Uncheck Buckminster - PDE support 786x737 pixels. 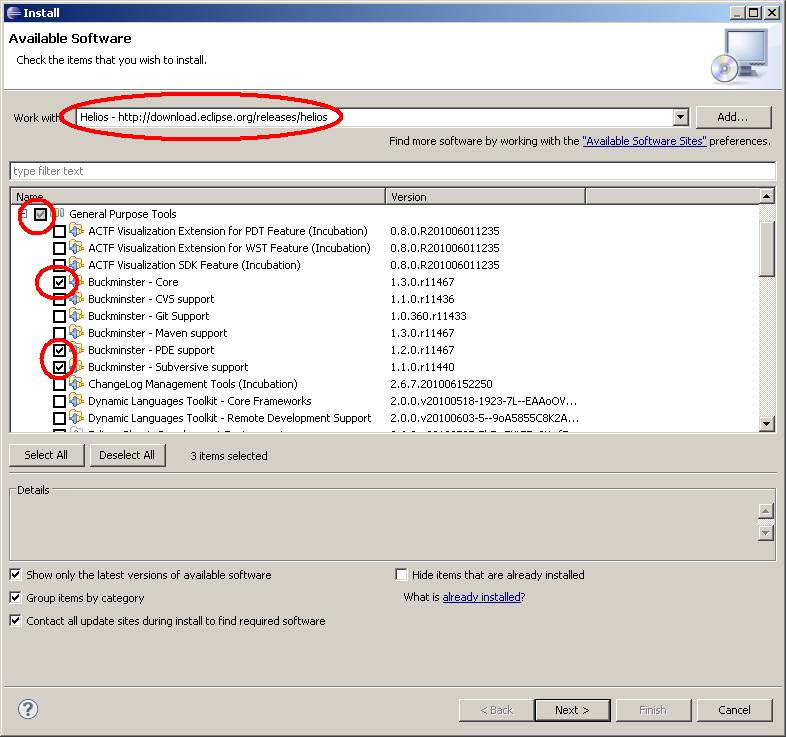59,350
